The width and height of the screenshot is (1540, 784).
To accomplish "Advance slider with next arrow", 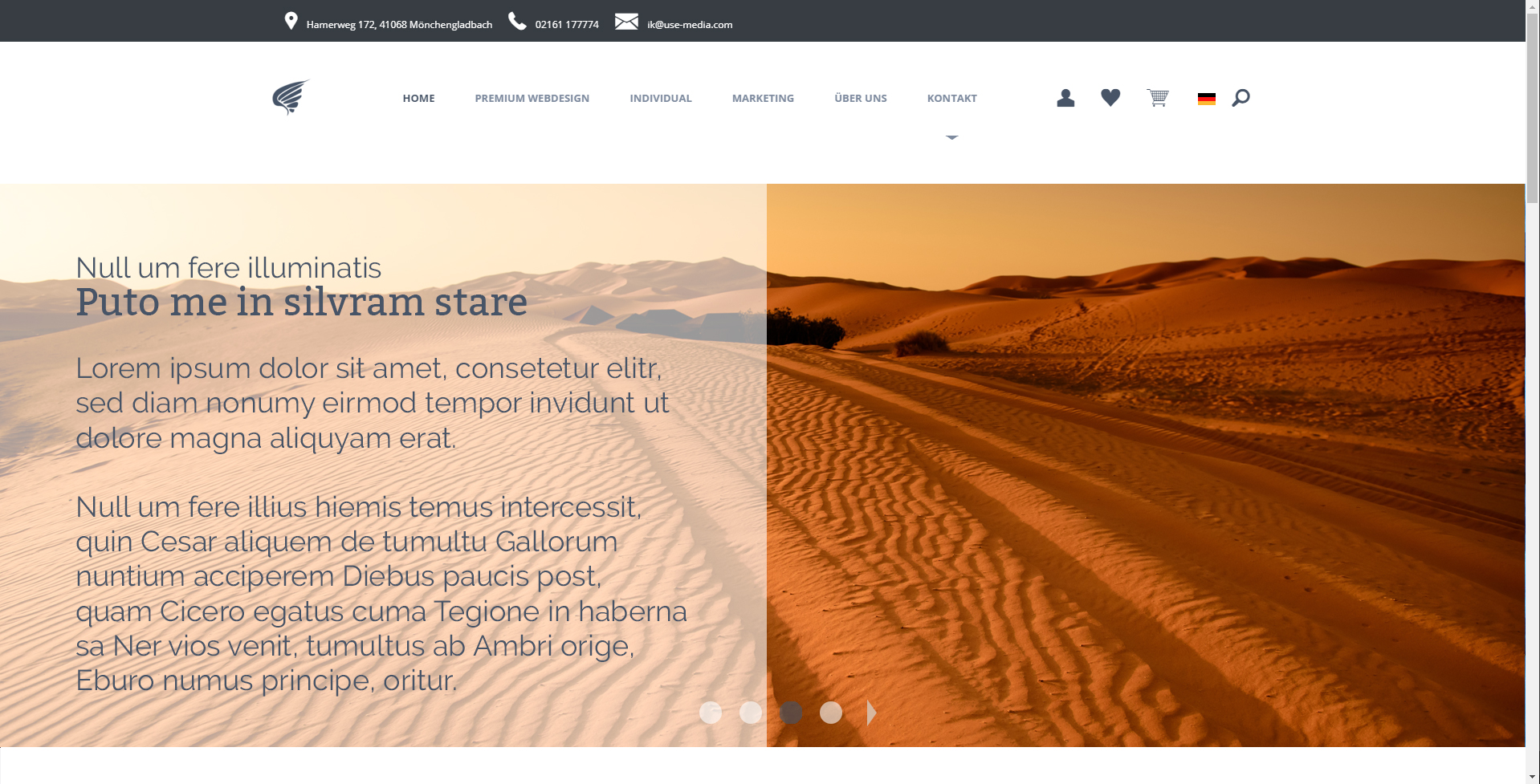I will click(871, 713).
